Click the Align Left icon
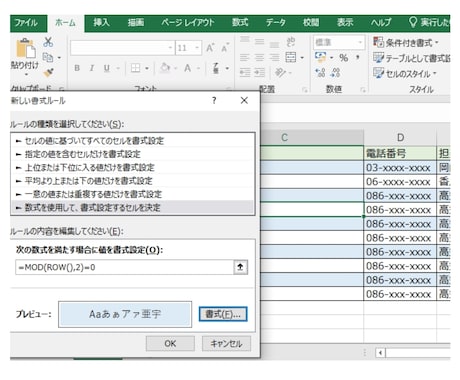Viewport: 460px width, 380px height. click(x=245, y=57)
